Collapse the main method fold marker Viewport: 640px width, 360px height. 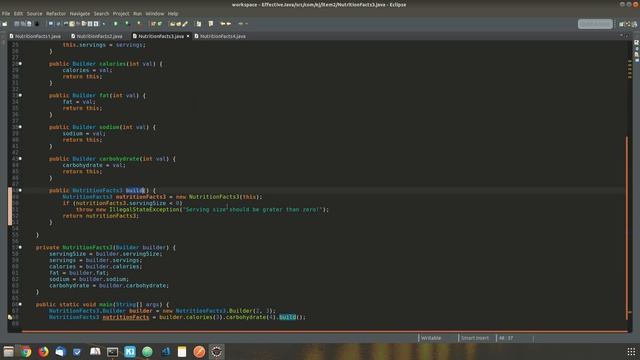[20, 304]
